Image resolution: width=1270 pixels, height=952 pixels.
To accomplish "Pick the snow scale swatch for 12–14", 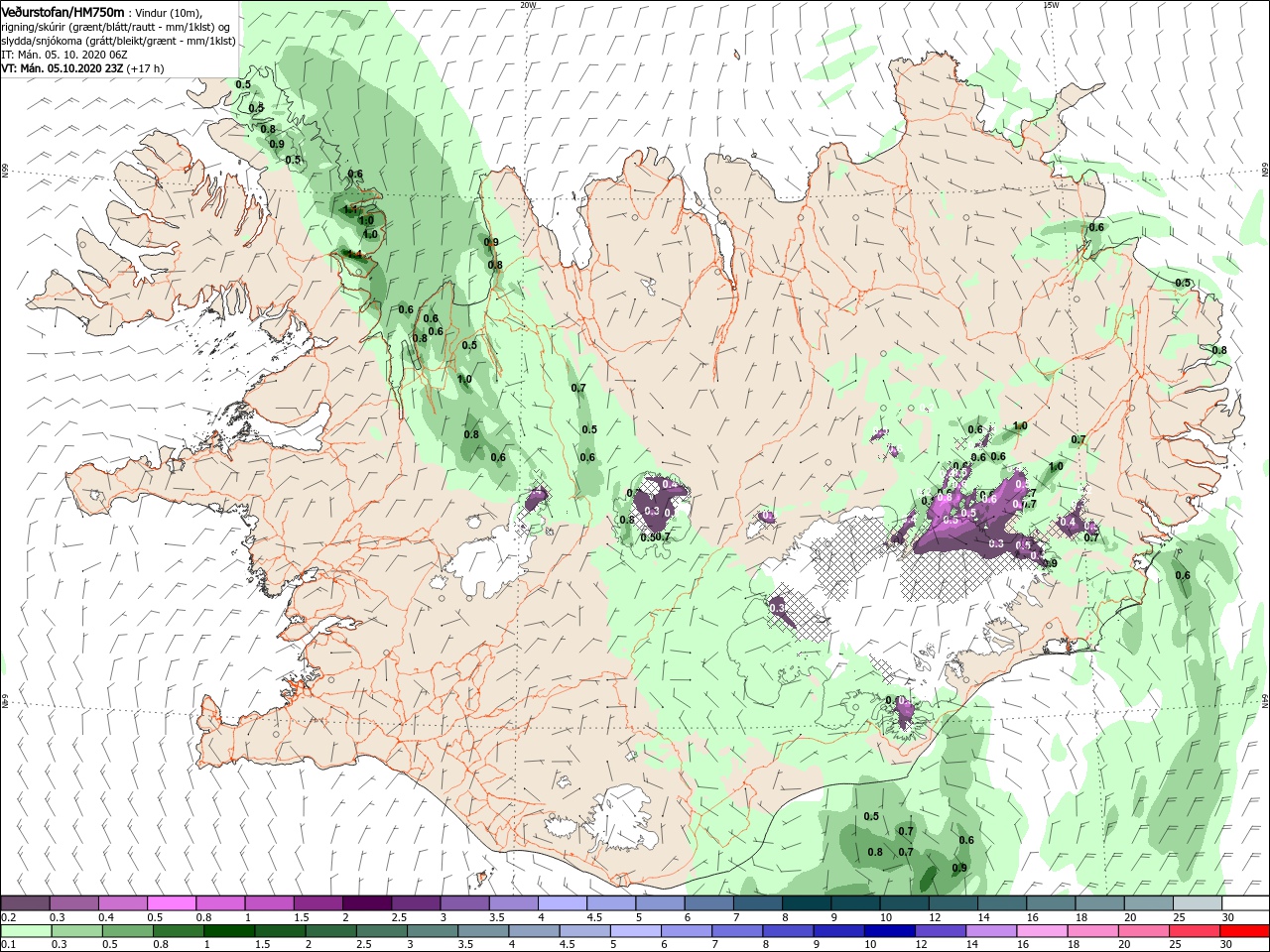I will (952, 903).
